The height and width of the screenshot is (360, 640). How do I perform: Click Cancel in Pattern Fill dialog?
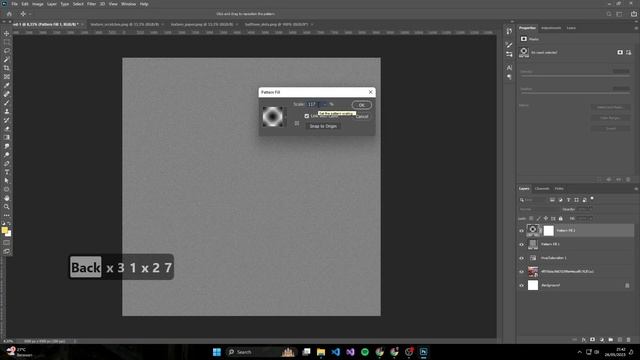(362, 117)
